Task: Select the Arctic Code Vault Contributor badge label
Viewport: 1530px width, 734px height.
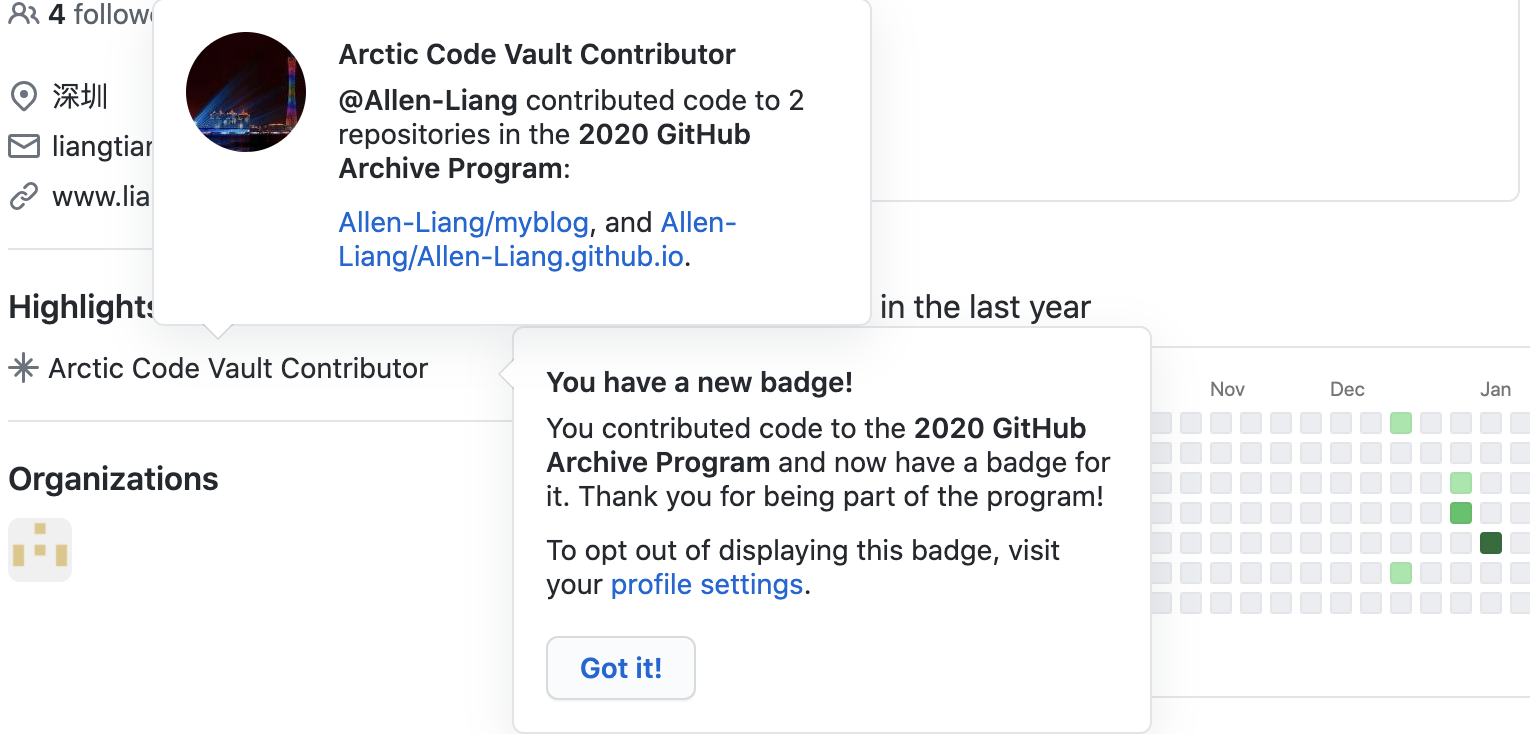Action: tap(238, 368)
